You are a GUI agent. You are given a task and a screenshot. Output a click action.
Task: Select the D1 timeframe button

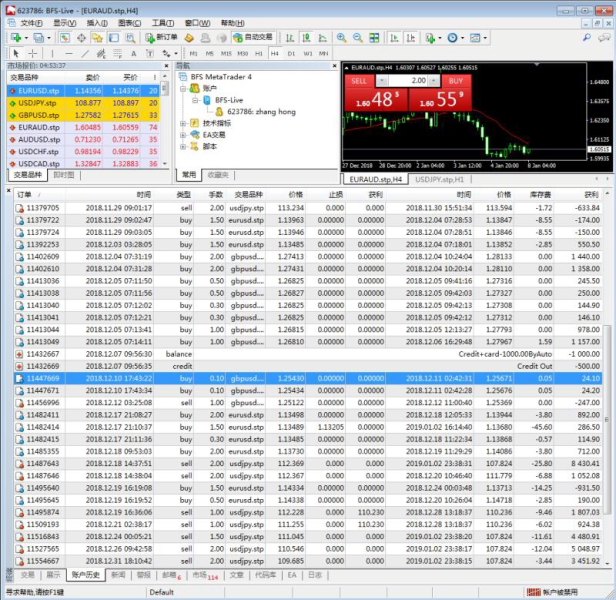click(x=289, y=53)
